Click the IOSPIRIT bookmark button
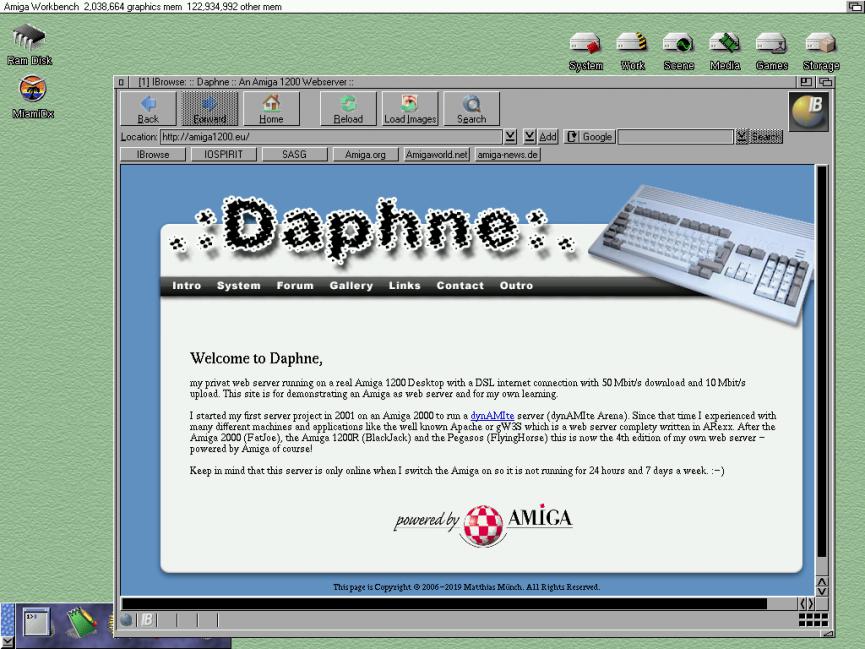This screenshot has height=649, width=865. point(224,155)
